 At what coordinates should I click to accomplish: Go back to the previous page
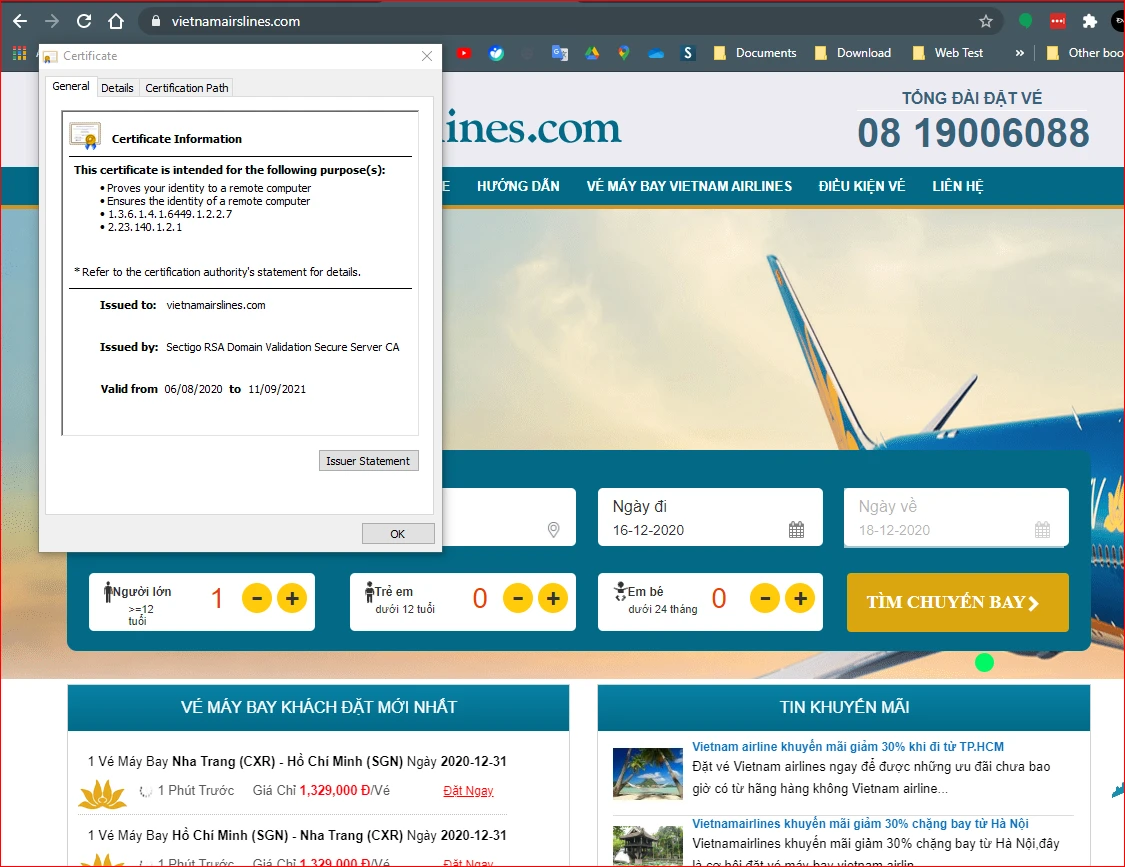[20, 21]
